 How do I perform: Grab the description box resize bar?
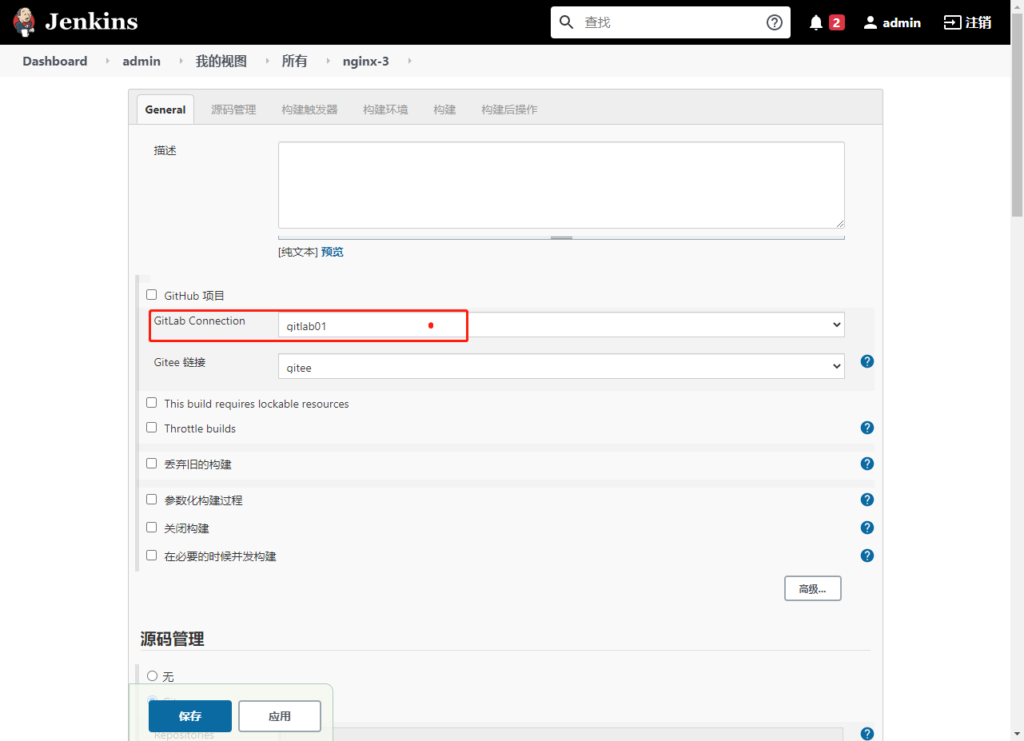[561, 238]
